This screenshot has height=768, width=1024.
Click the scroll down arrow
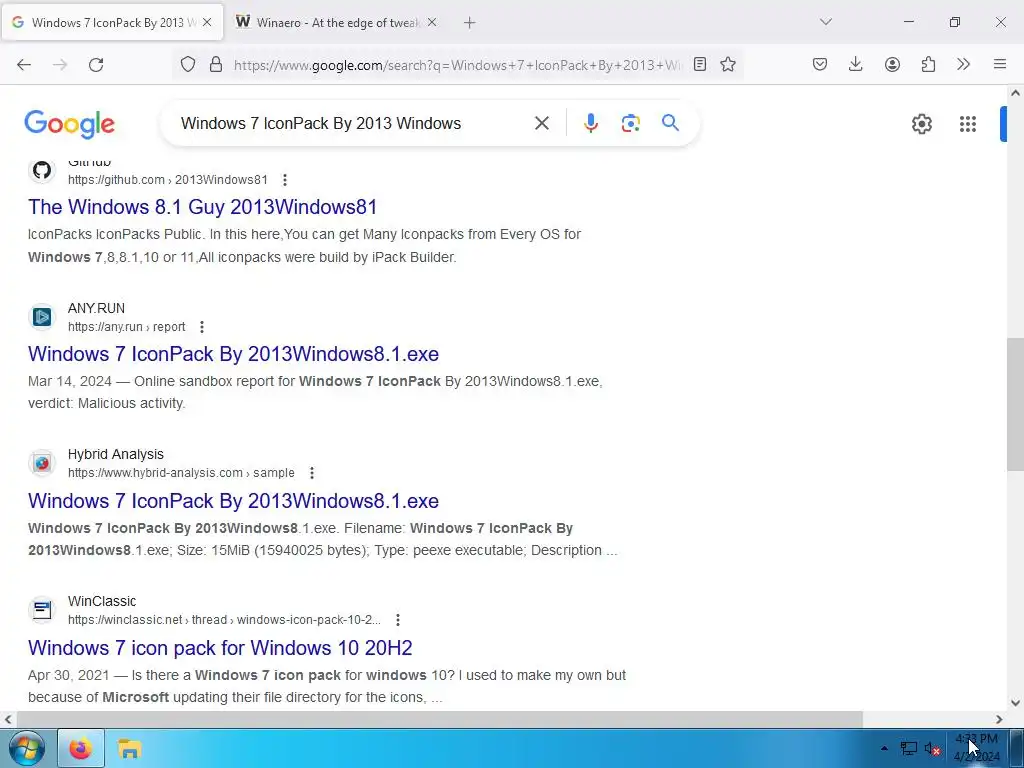pyautogui.click(x=1016, y=703)
